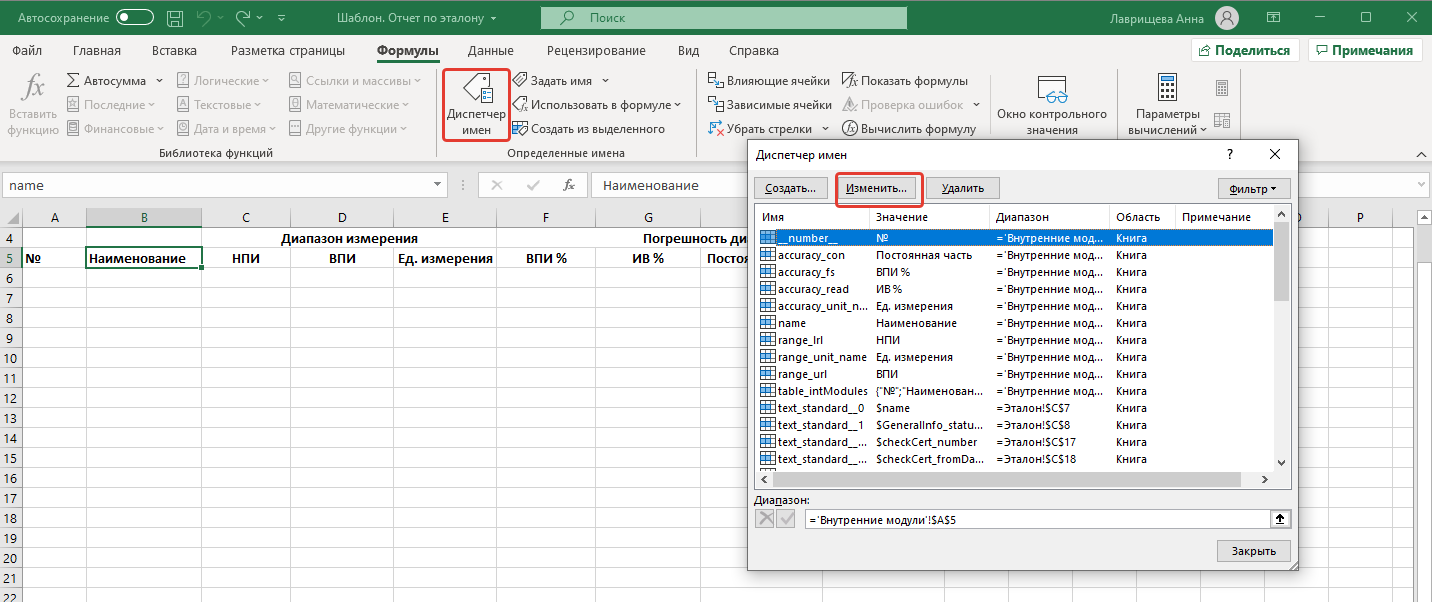This screenshot has width=1432, height=602.
Task: Open Ссылки и массивы functions
Action: pos(353,81)
